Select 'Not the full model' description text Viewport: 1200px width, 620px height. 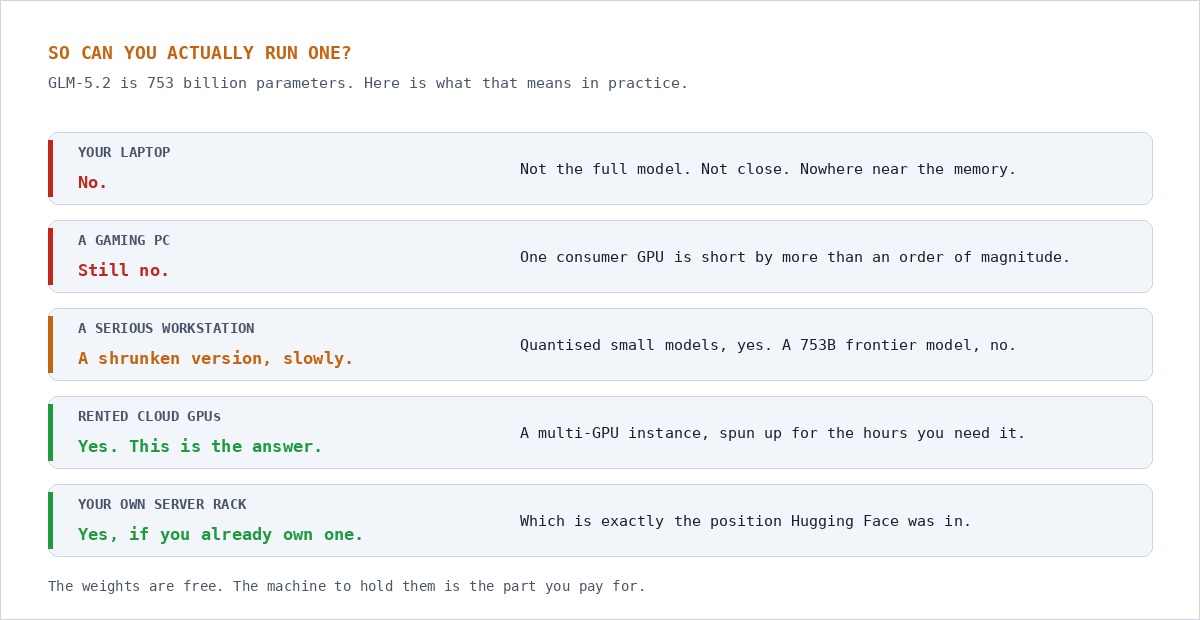[x=768, y=169]
